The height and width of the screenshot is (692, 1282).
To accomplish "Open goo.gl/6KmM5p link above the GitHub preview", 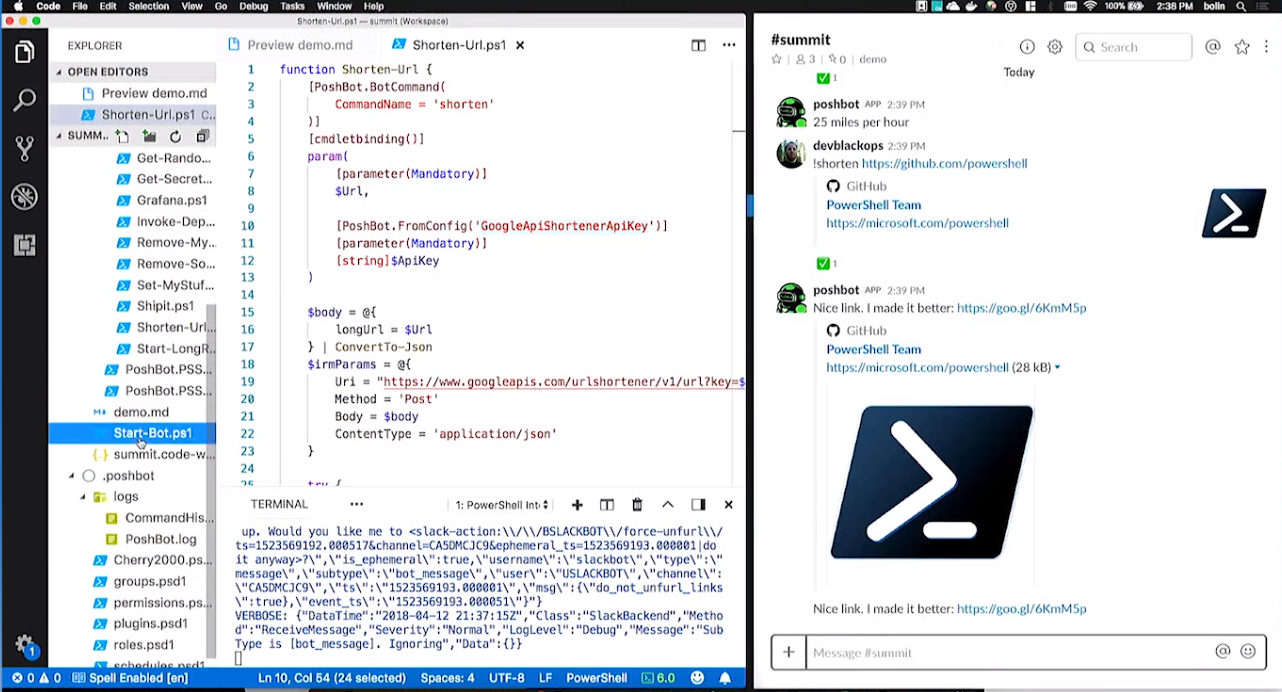I will pyautogui.click(x=1021, y=308).
